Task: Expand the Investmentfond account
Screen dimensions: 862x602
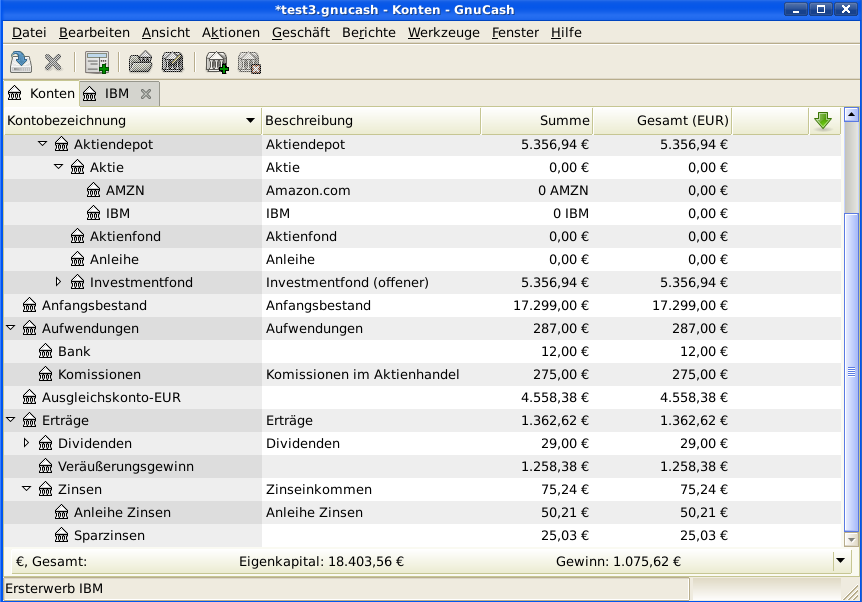Action: pos(58,282)
